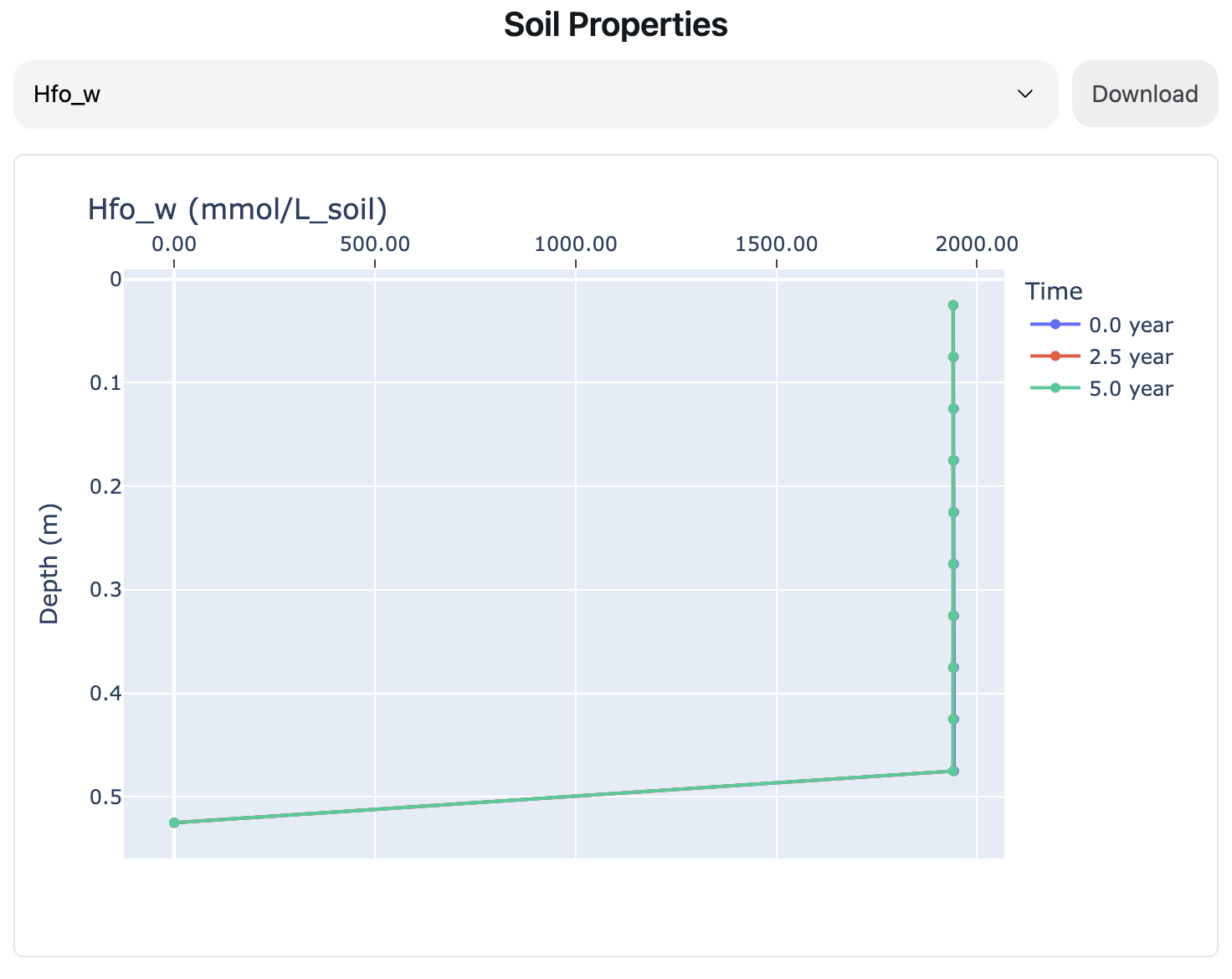Click the 0.3 depth axis tick label
Viewport: 1232px width, 979px height.
pos(105,590)
